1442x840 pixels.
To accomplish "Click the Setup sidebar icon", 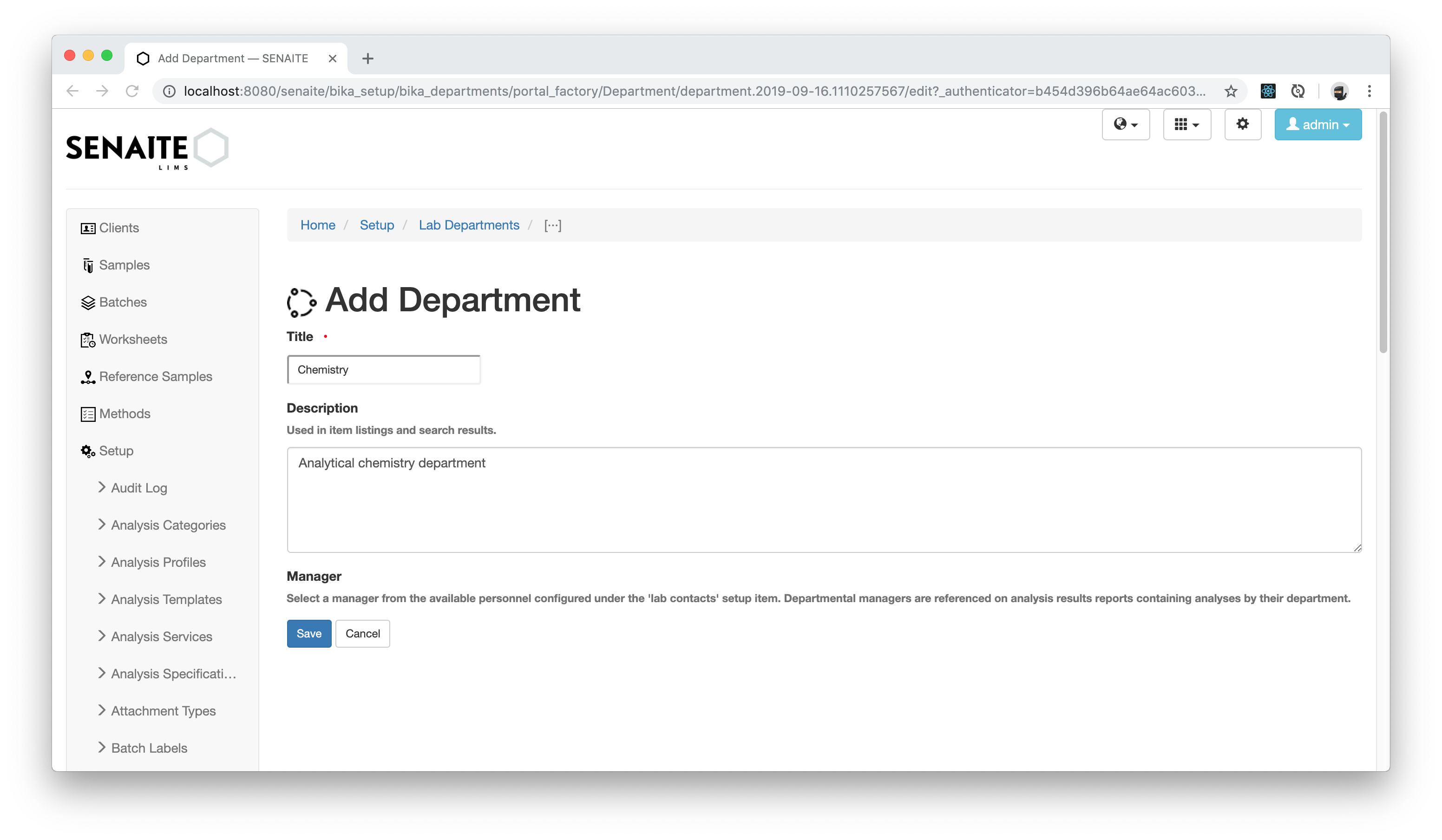I will (x=87, y=451).
